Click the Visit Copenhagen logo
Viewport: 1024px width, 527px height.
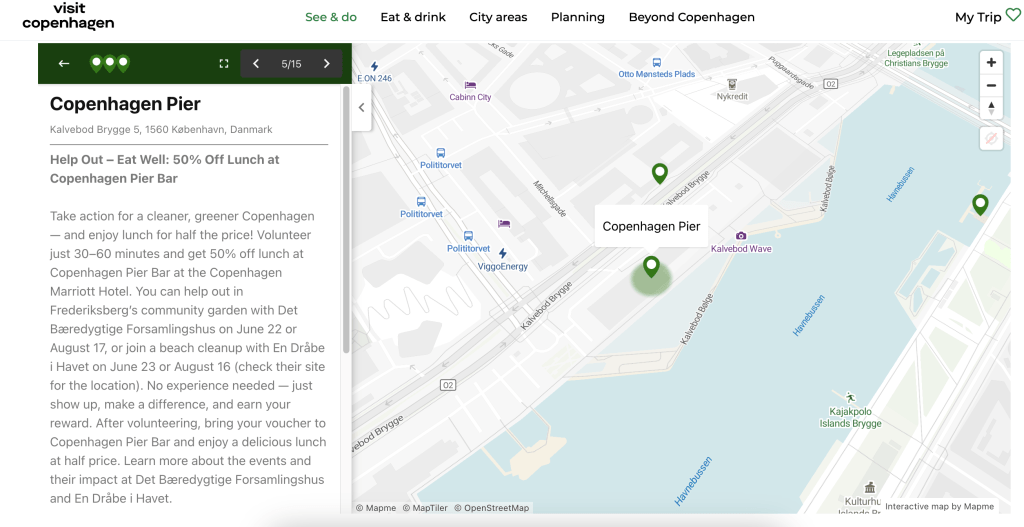tap(68, 16)
